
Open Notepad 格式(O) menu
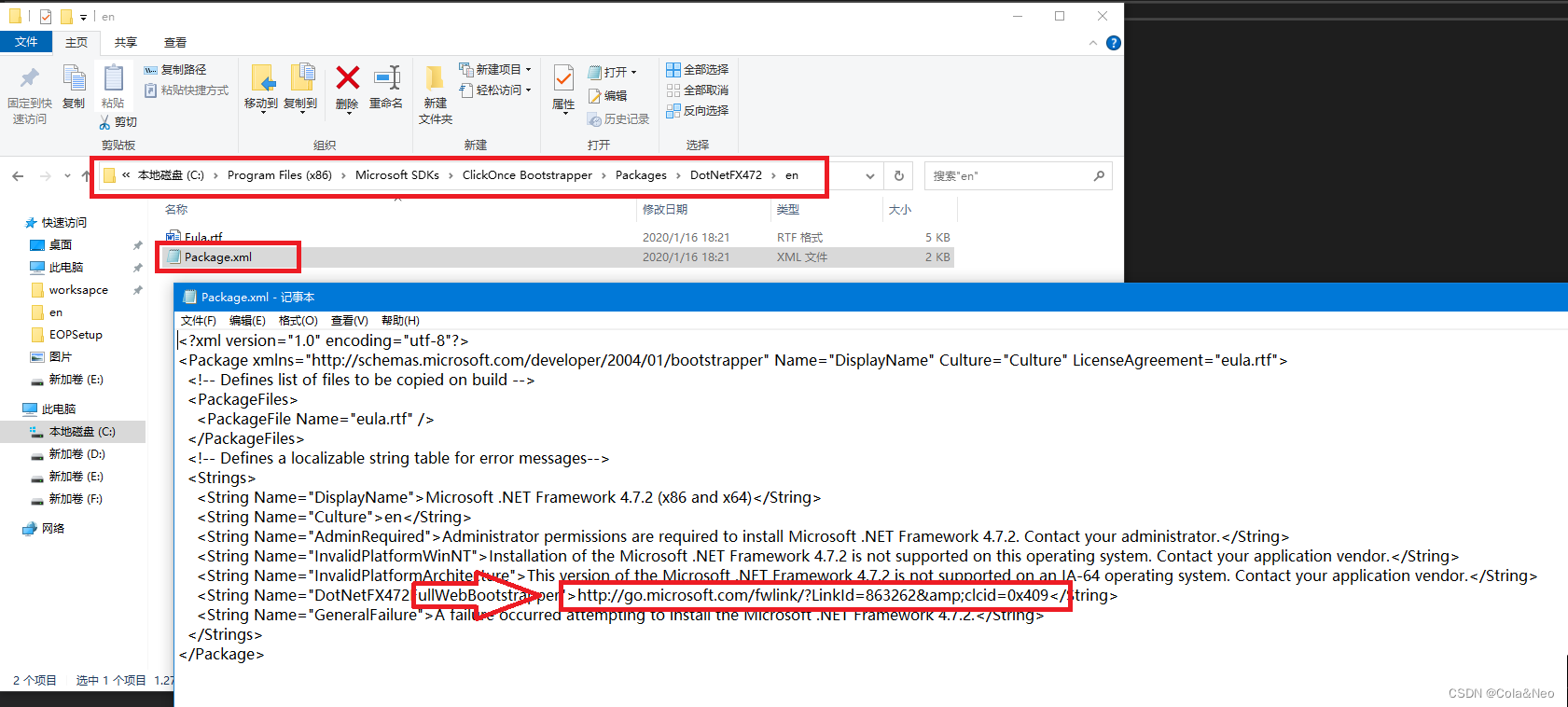click(x=298, y=321)
